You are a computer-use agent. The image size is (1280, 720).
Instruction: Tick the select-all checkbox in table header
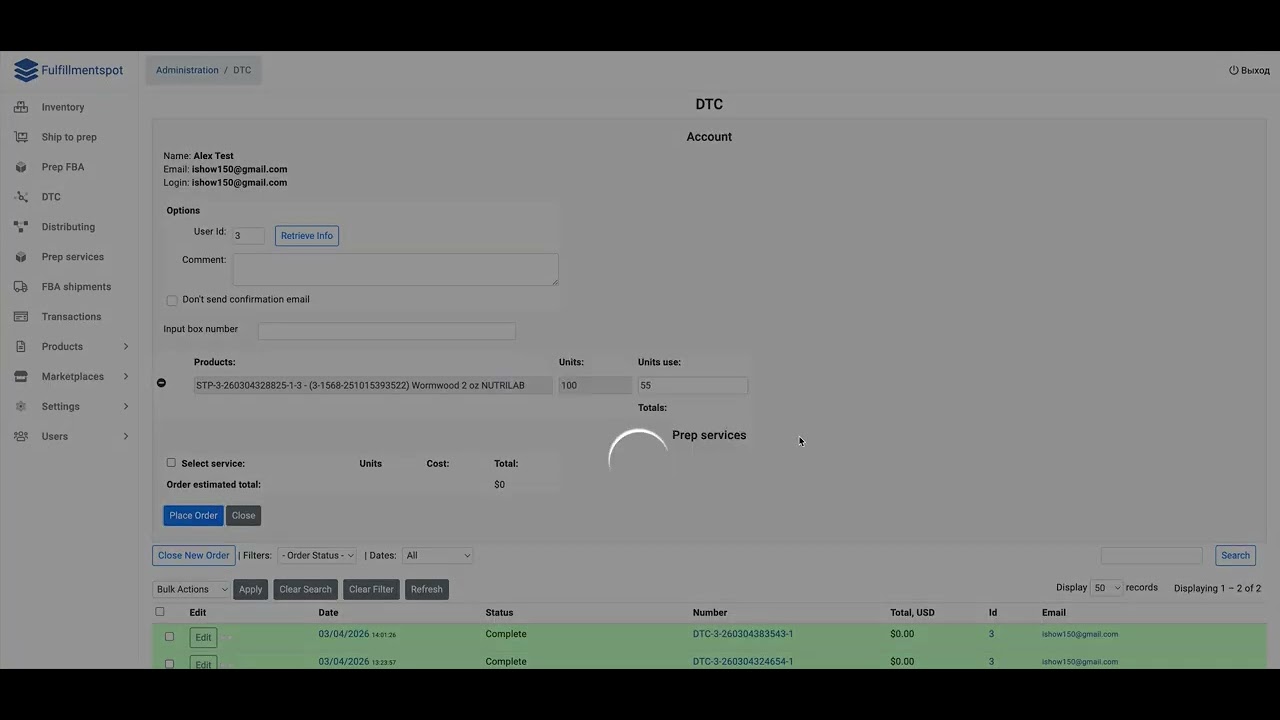click(160, 612)
